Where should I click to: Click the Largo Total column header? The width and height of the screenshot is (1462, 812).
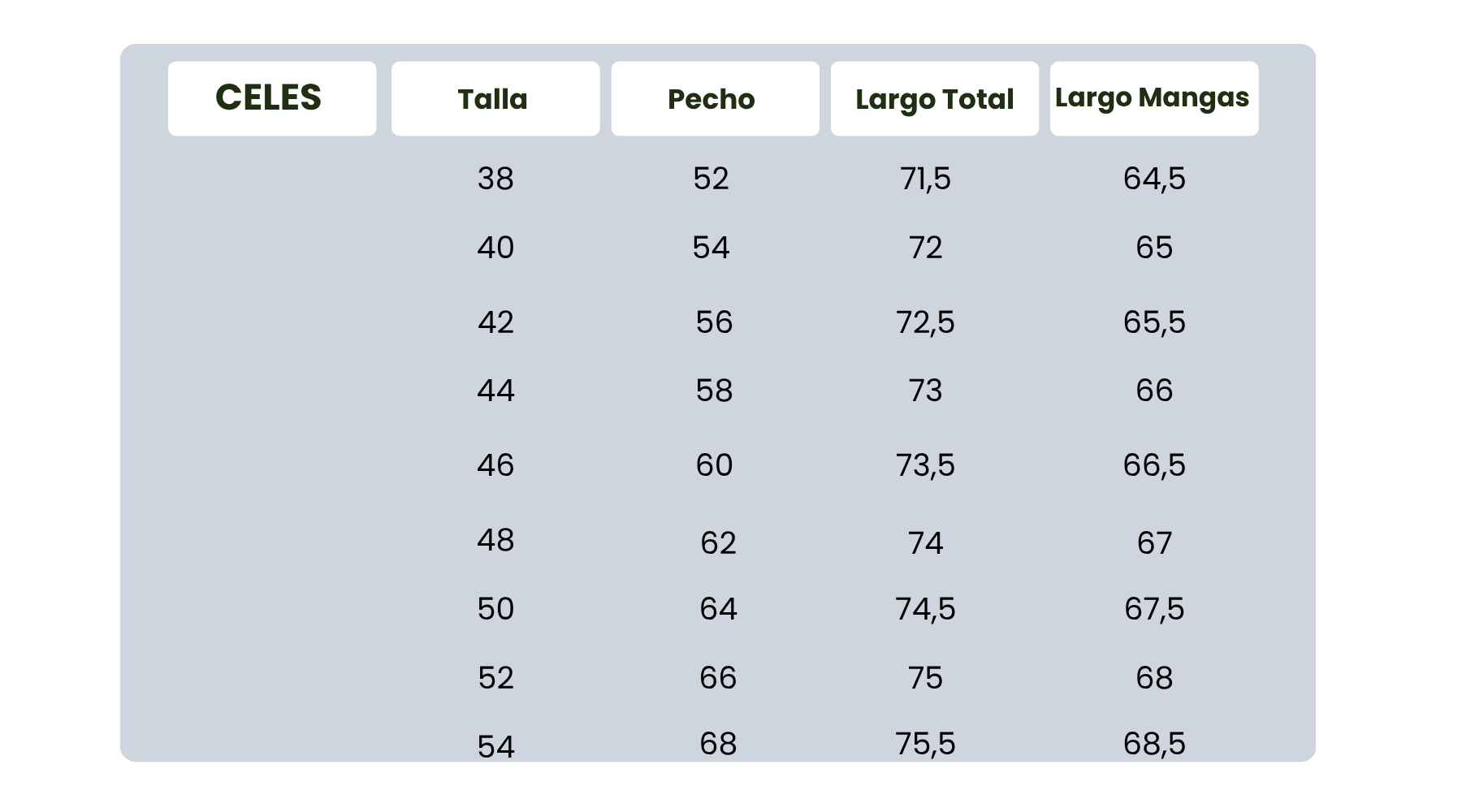pos(934,99)
